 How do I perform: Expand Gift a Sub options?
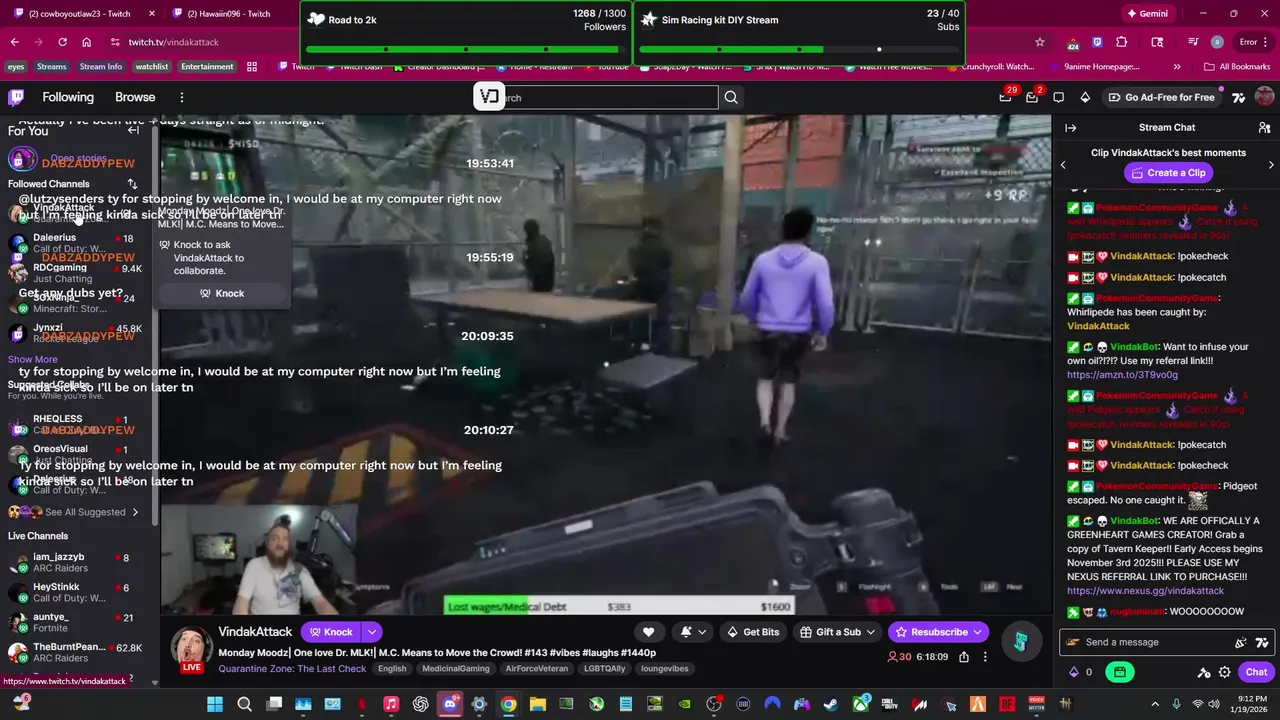click(871, 632)
